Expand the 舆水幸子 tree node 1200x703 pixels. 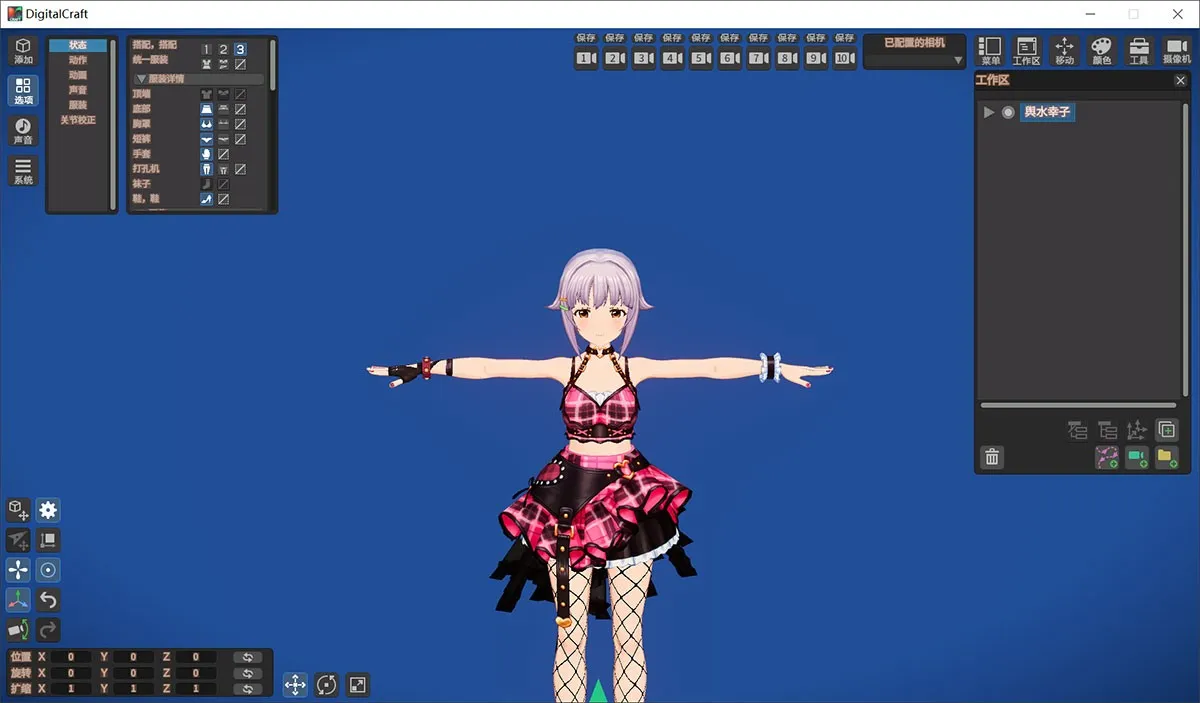(x=989, y=112)
